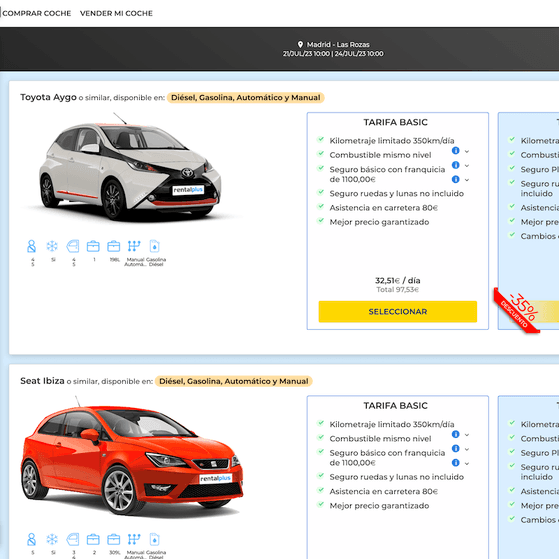
Task: Open the VENDER MI COCHE menu item
Action: tap(116, 13)
